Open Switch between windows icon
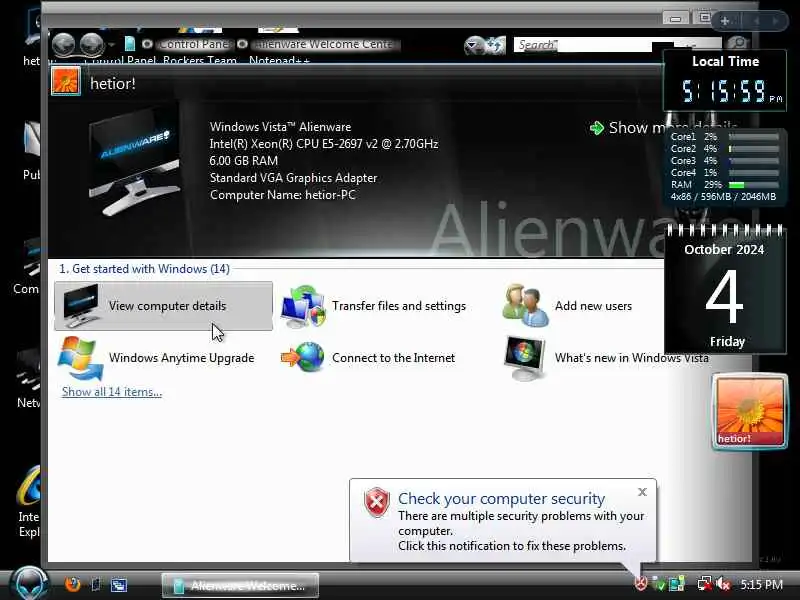Screen dimensions: 800x600 (119, 585)
